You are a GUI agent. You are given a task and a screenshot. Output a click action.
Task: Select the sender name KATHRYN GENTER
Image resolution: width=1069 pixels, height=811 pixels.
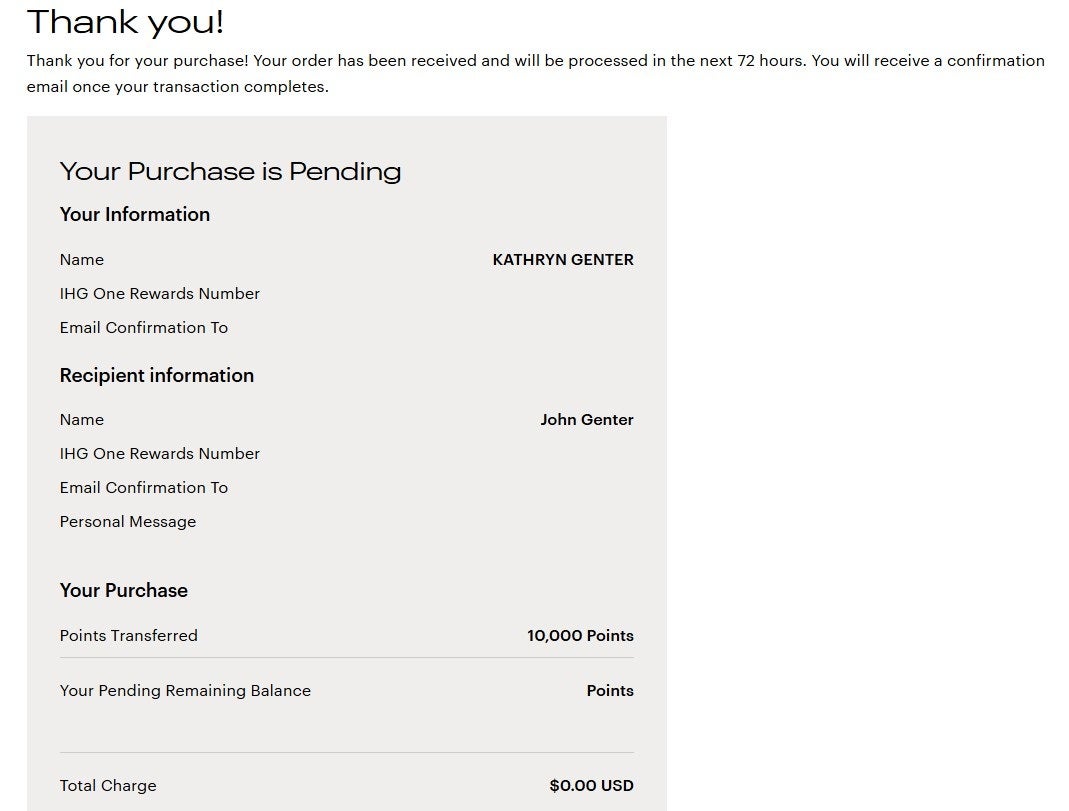coord(563,260)
